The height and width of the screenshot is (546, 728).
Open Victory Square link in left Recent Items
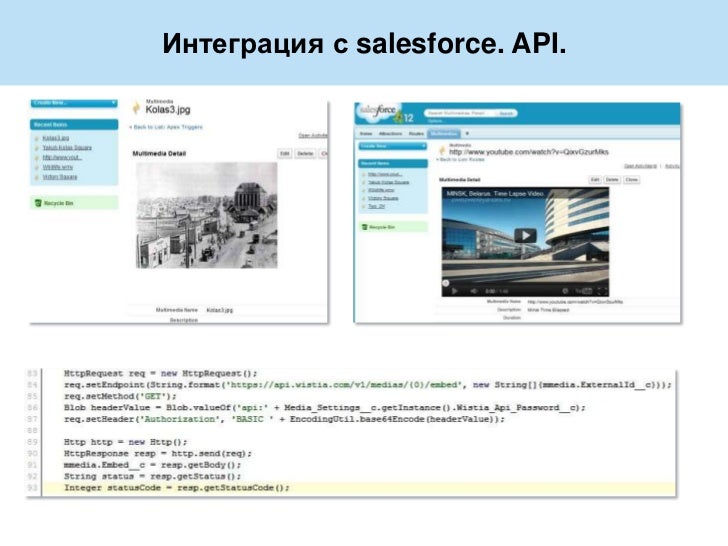coord(60,177)
